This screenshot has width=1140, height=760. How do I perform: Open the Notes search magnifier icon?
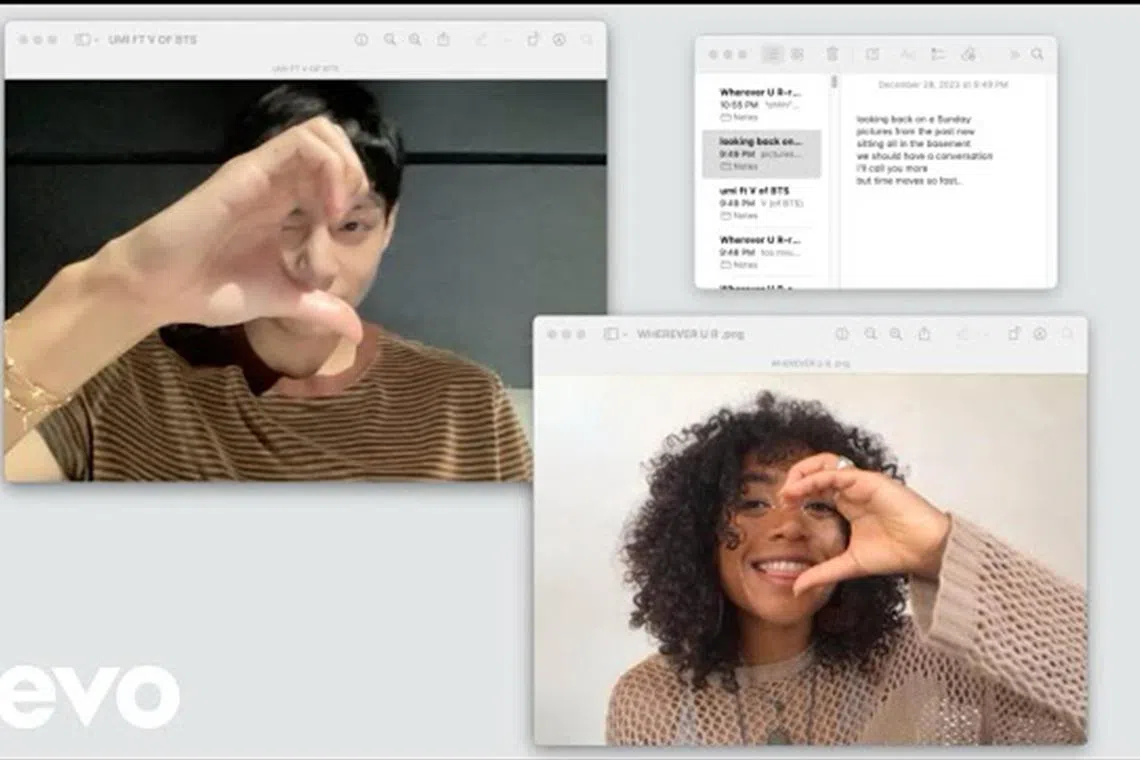tap(1037, 54)
